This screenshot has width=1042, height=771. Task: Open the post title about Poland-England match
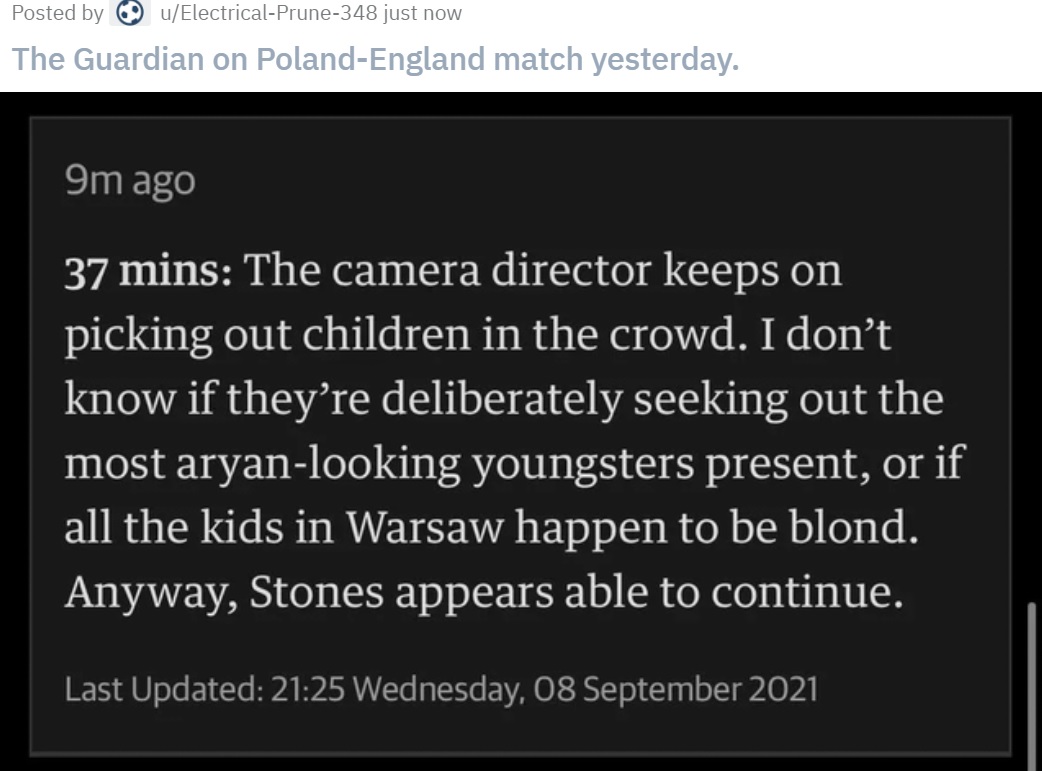point(375,59)
